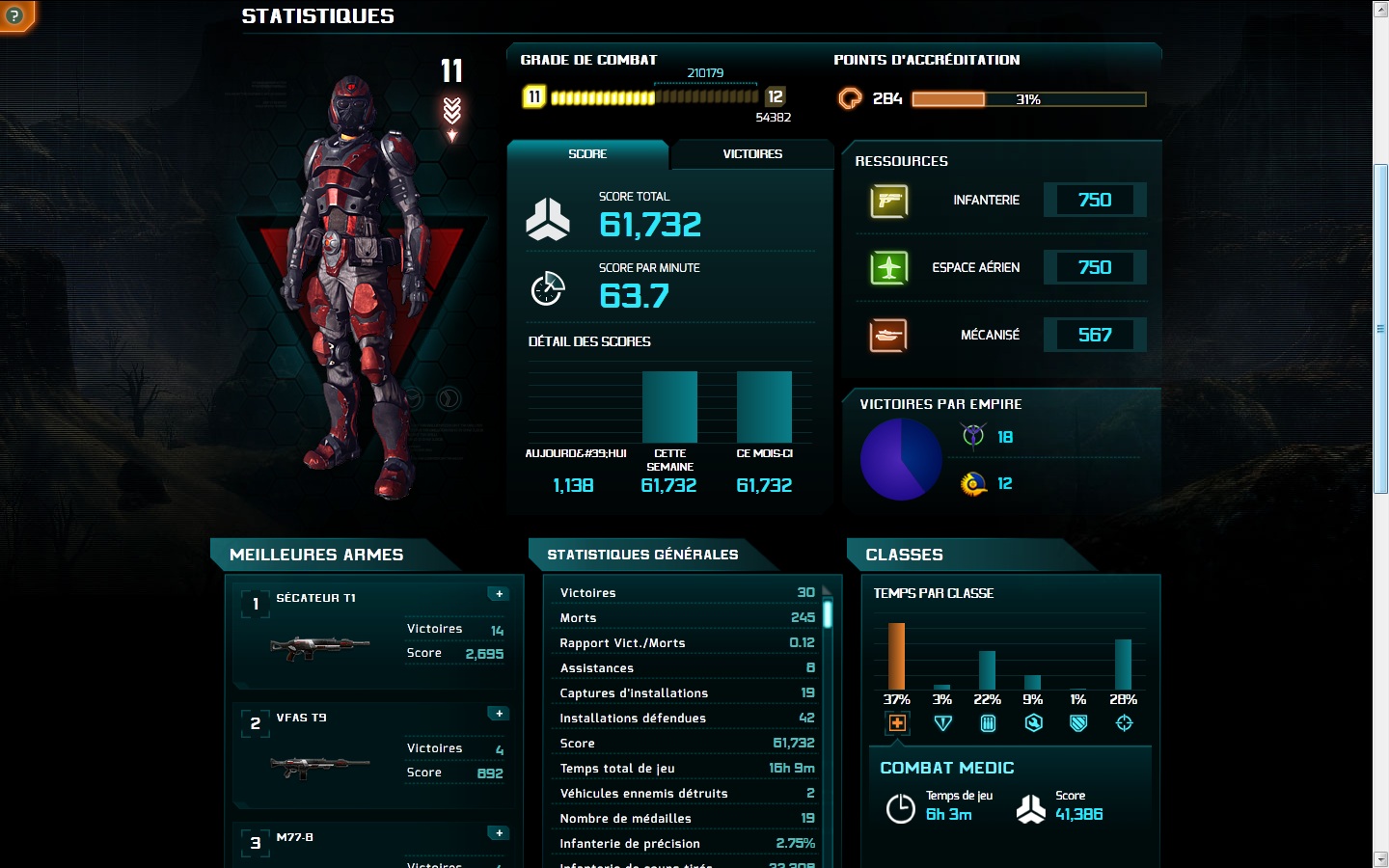Click the Sécateur T1 score 2,695

[x=484, y=654]
